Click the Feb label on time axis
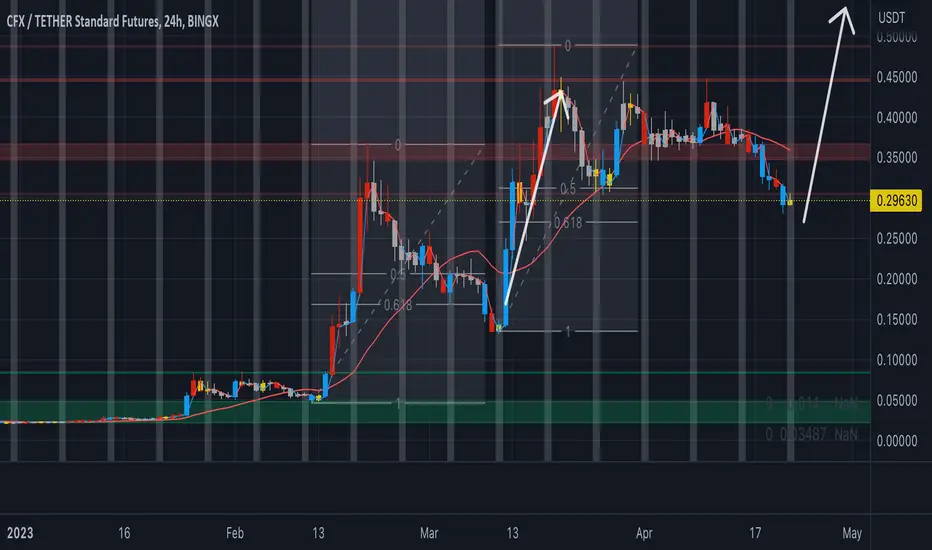The image size is (932, 550). point(235,533)
